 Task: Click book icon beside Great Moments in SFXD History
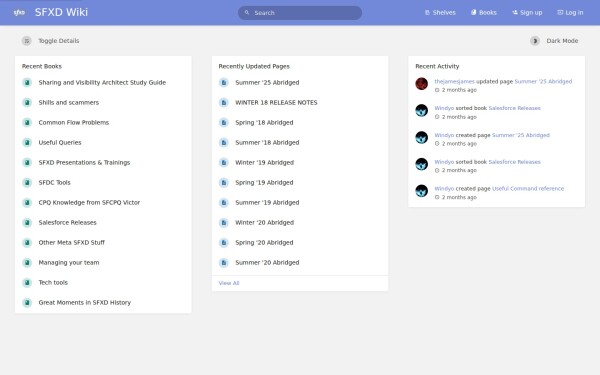[x=27, y=302]
